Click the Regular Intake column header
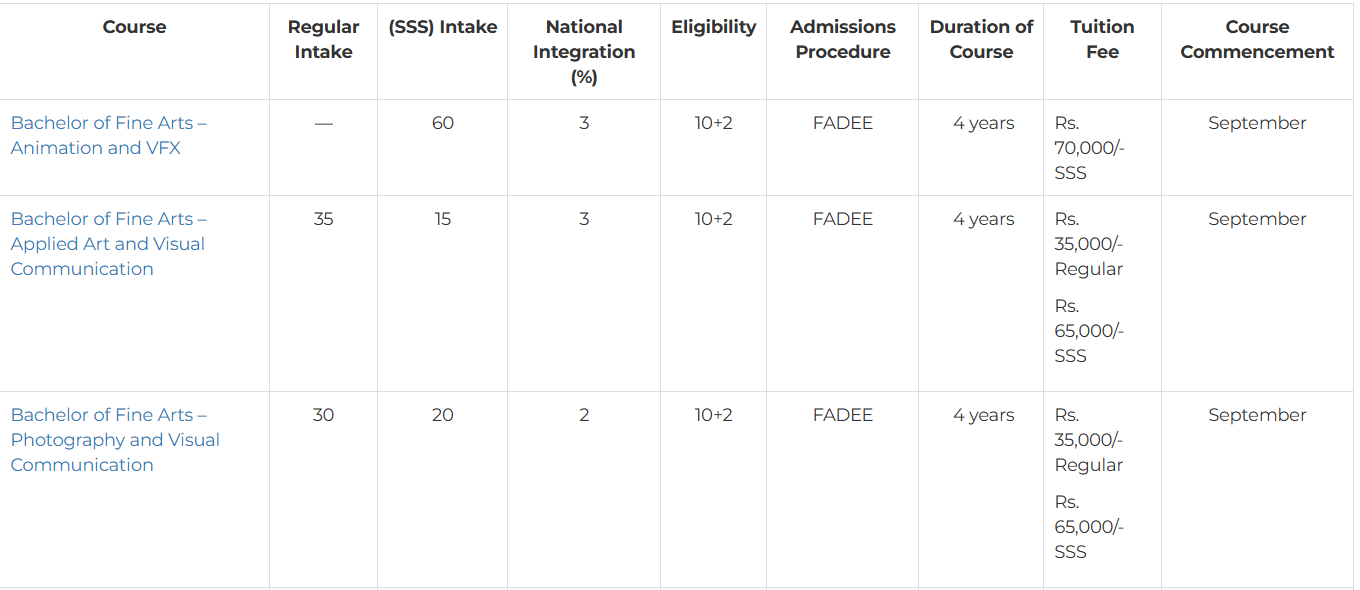The width and height of the screenshot is (1360, 590). pos(323,39)
